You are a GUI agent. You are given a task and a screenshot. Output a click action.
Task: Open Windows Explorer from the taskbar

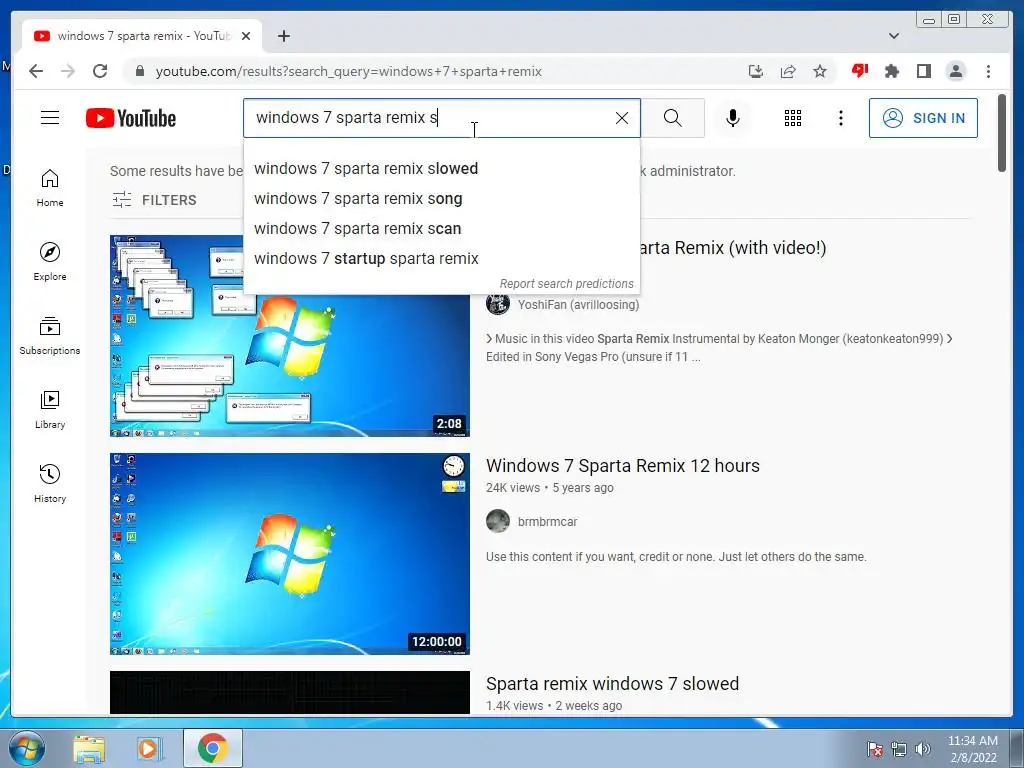click(89, 748)
